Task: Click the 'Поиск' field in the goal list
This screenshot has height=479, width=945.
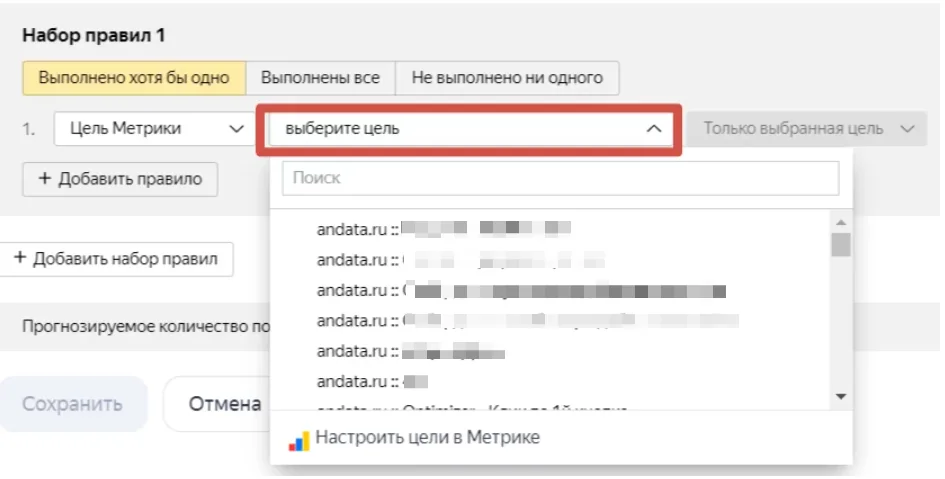Action: (x=560, y=178)
